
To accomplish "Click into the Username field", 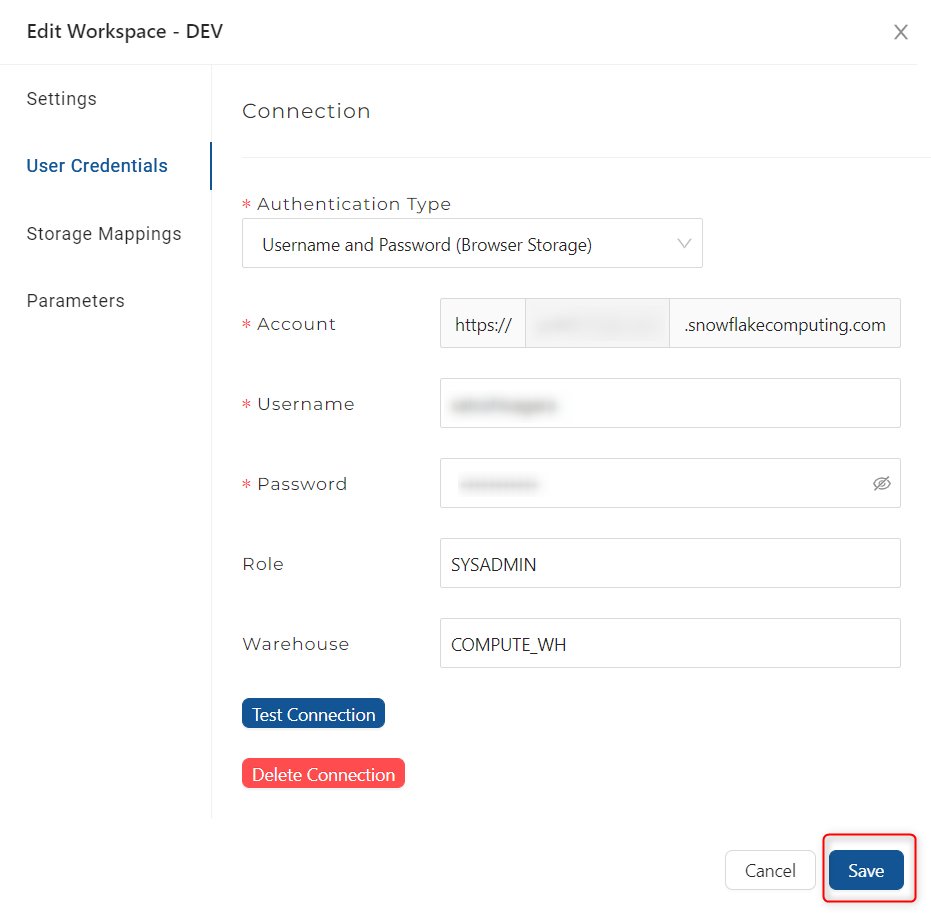I will pos(670,404).
